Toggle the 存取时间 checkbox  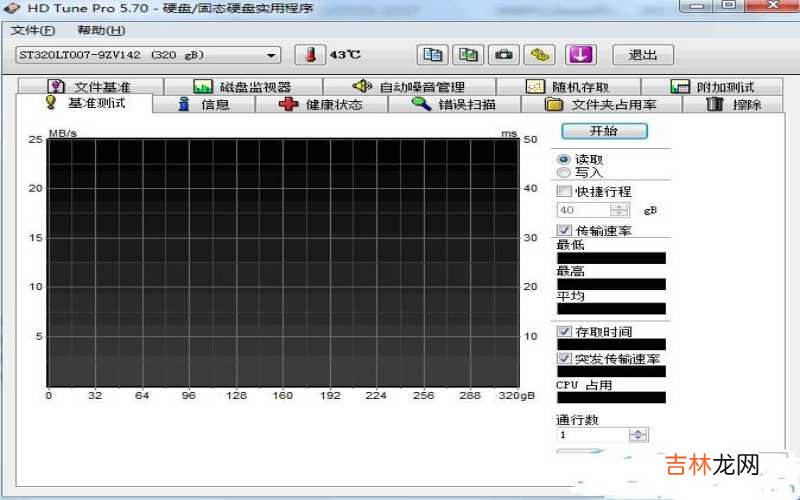coord(564,331)
